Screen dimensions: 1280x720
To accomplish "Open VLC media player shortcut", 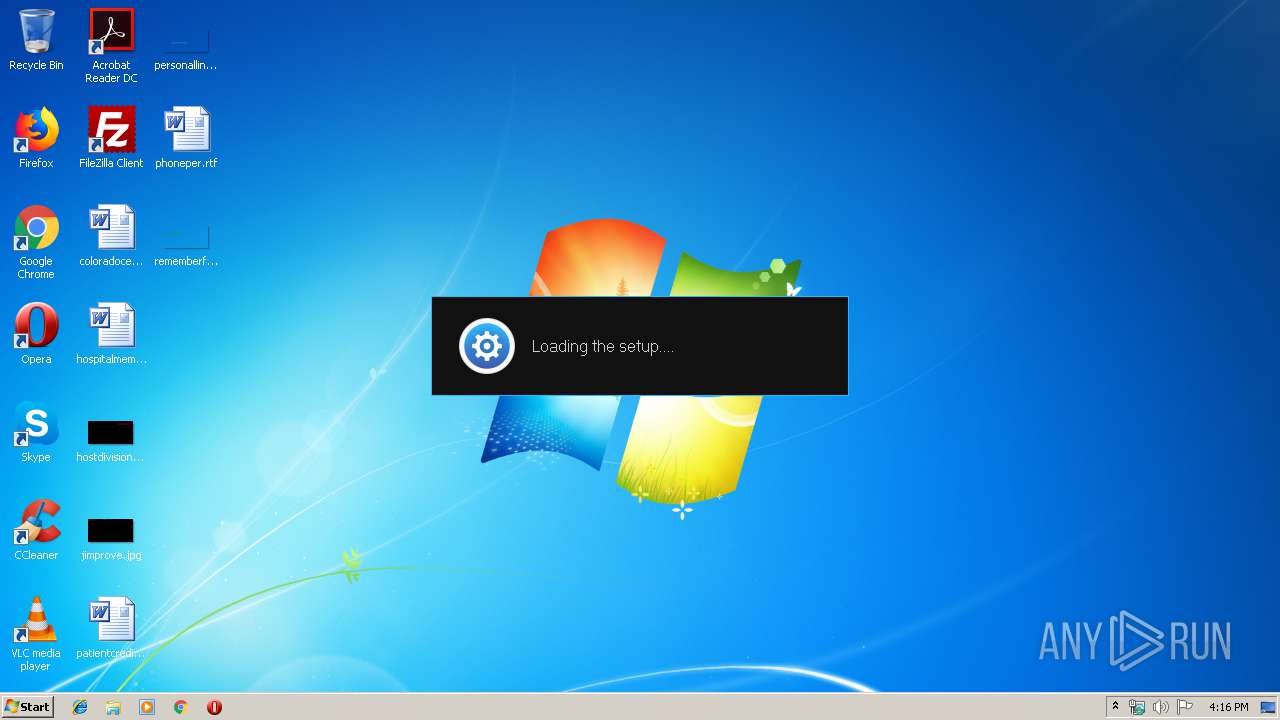I will tap(36, 634).
